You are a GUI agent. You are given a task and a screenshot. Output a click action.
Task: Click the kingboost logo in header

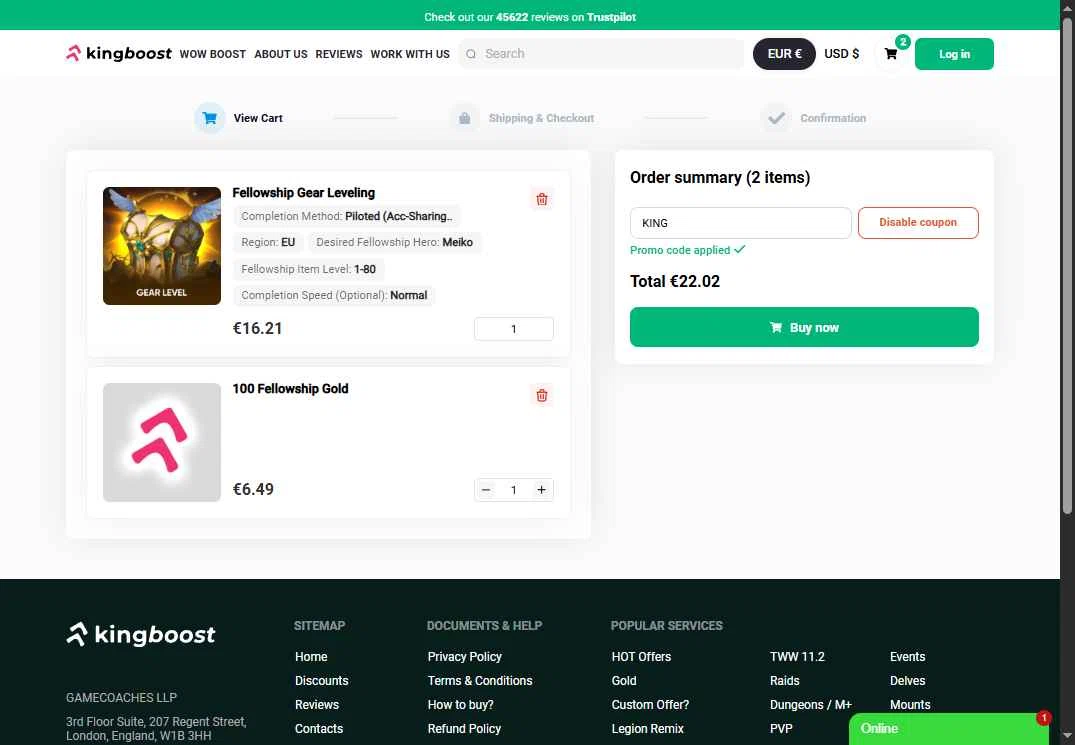point(119,53)
